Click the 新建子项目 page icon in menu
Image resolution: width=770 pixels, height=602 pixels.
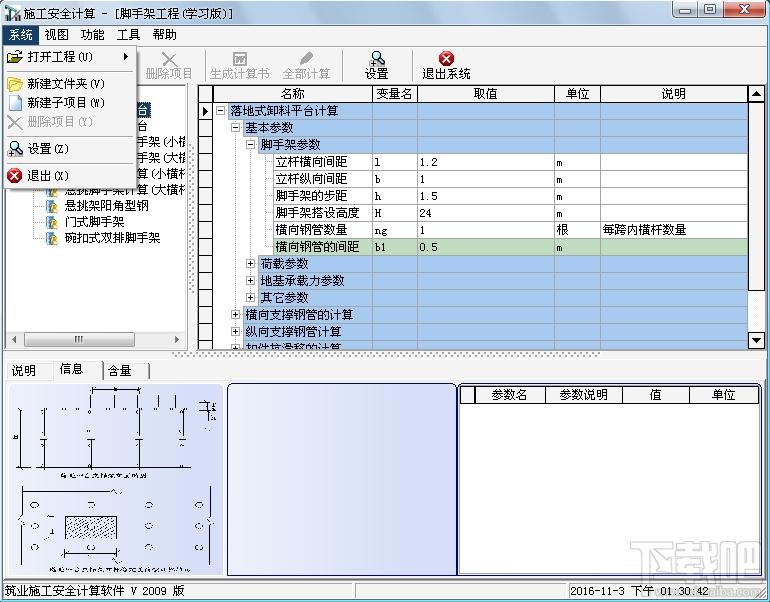16,103
